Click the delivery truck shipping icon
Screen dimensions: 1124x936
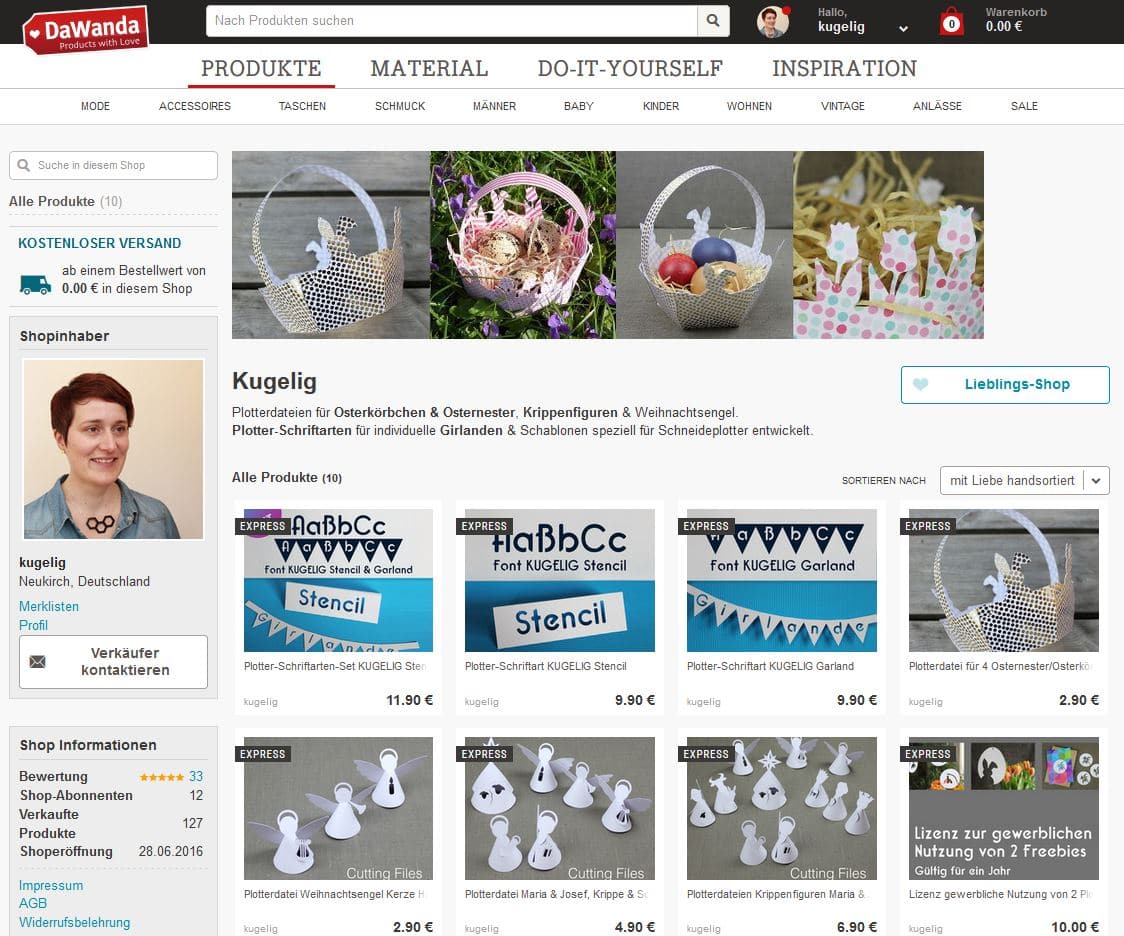tap(35, 285)
